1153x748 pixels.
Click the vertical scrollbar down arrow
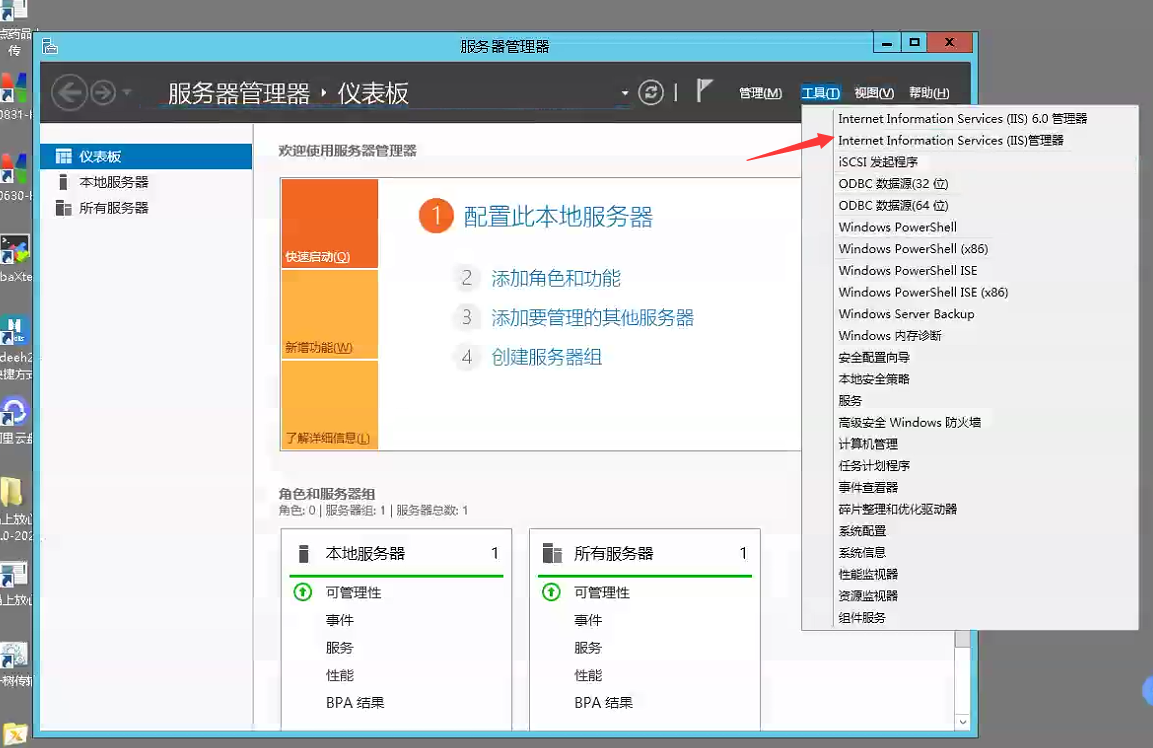click(962, 721)
